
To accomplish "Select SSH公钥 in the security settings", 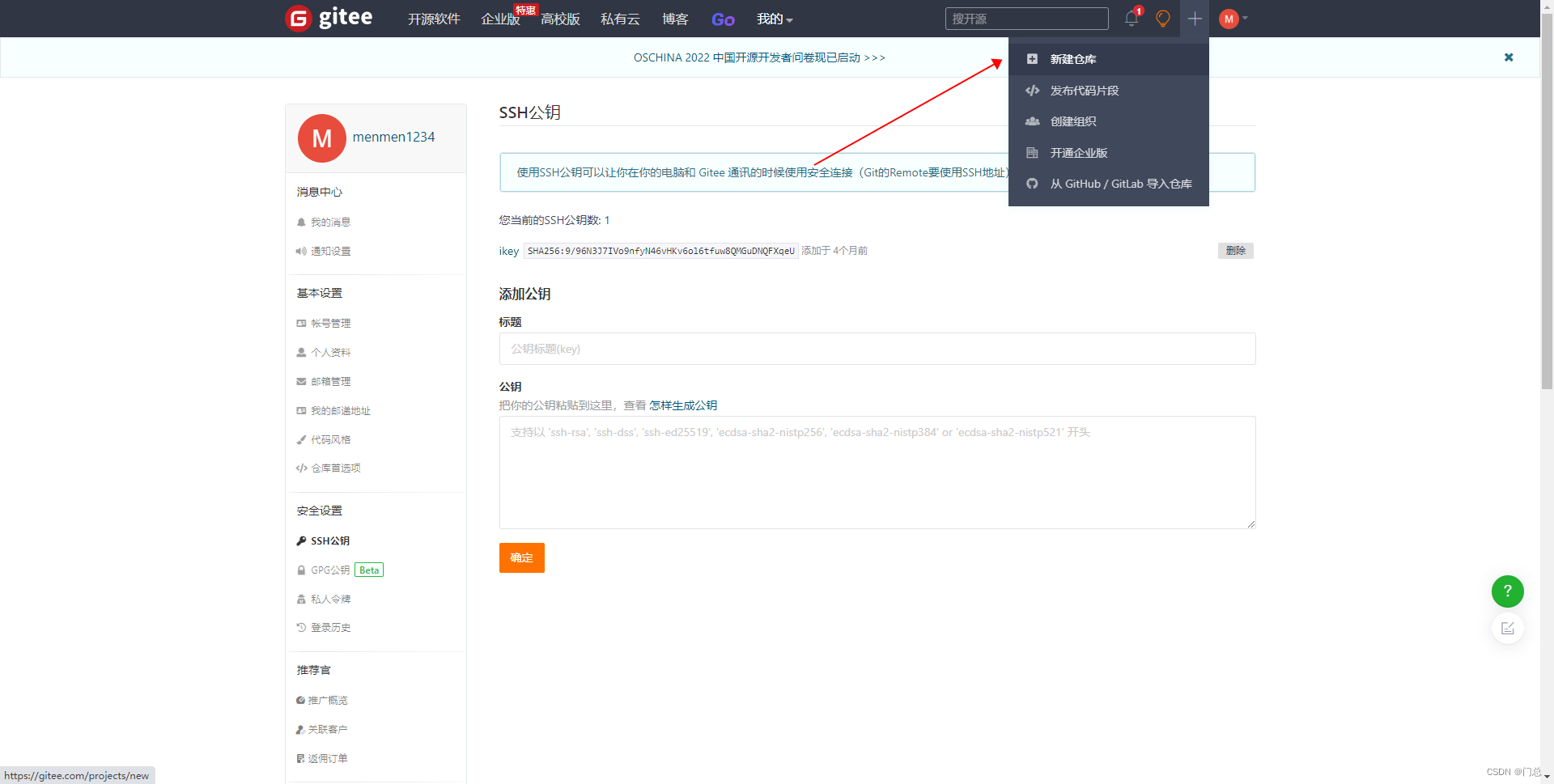I will click(329, 540).
